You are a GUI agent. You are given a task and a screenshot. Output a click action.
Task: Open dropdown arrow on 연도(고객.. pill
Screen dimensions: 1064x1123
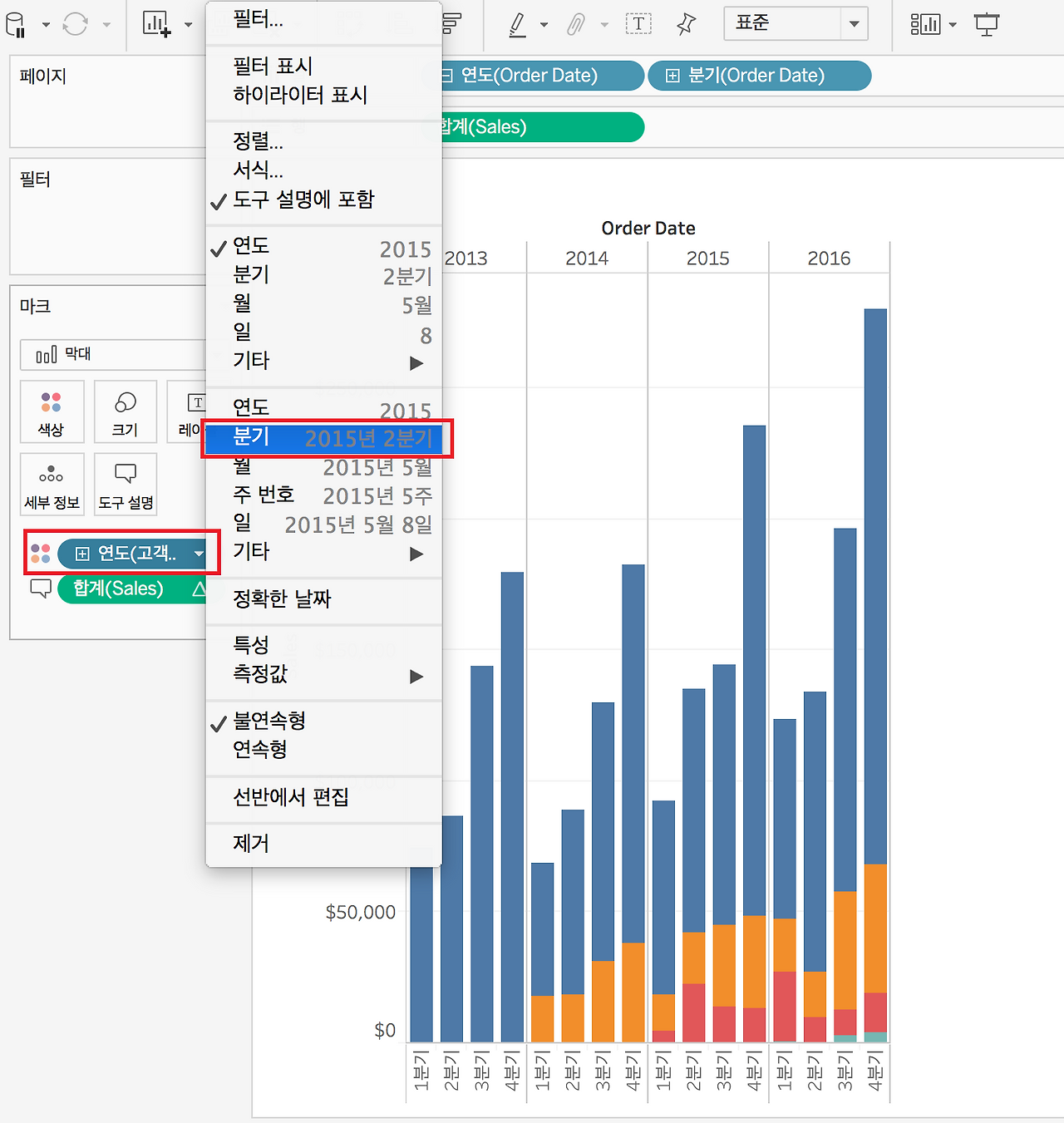(199, 554)
